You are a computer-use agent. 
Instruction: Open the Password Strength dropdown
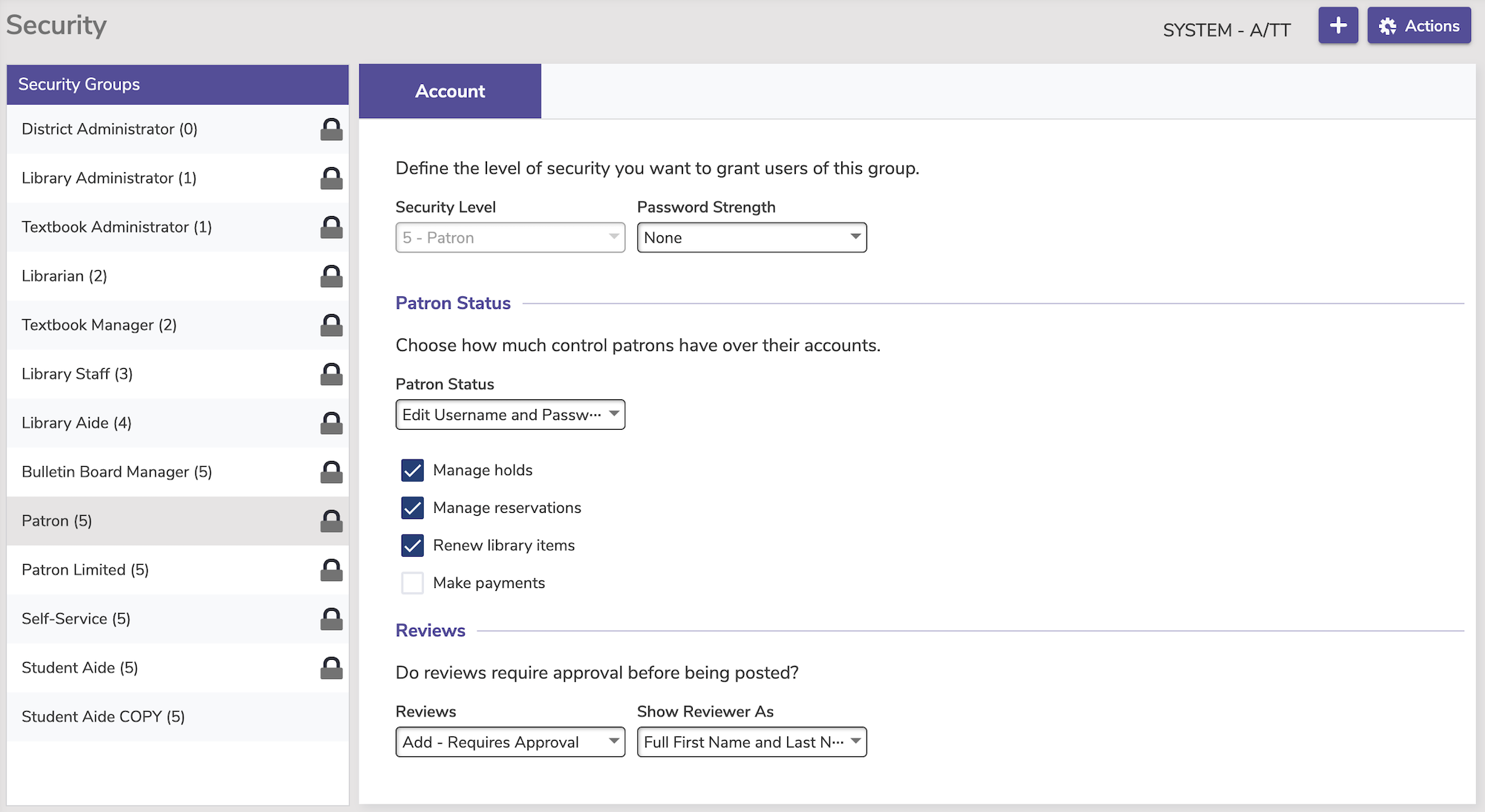coord(751,238)
